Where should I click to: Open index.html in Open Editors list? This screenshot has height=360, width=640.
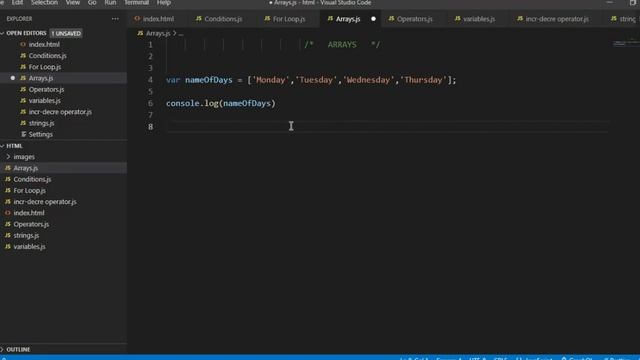(44, 44)
